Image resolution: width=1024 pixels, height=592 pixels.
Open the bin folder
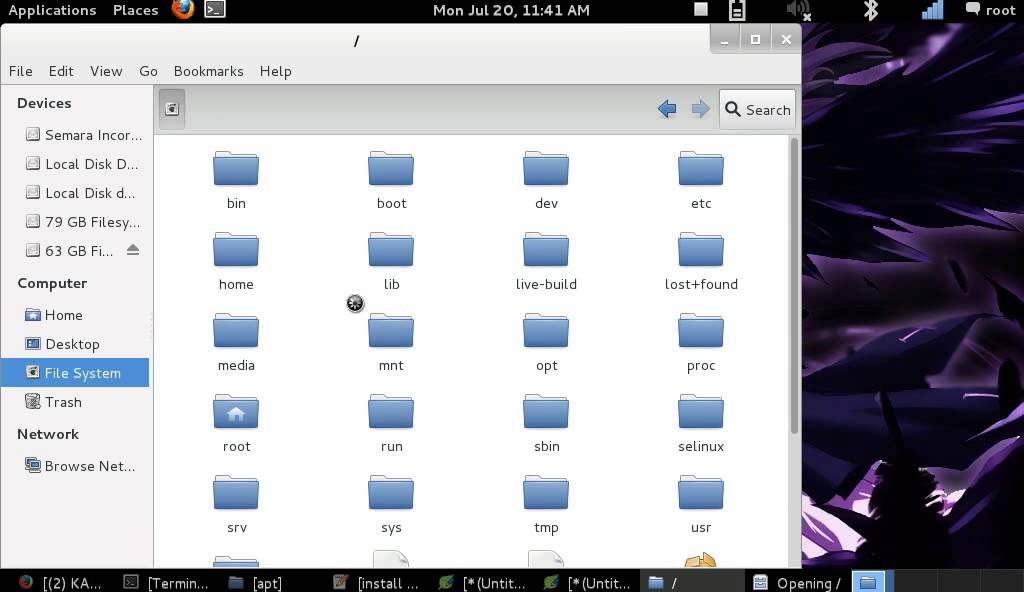pos(236,169)
